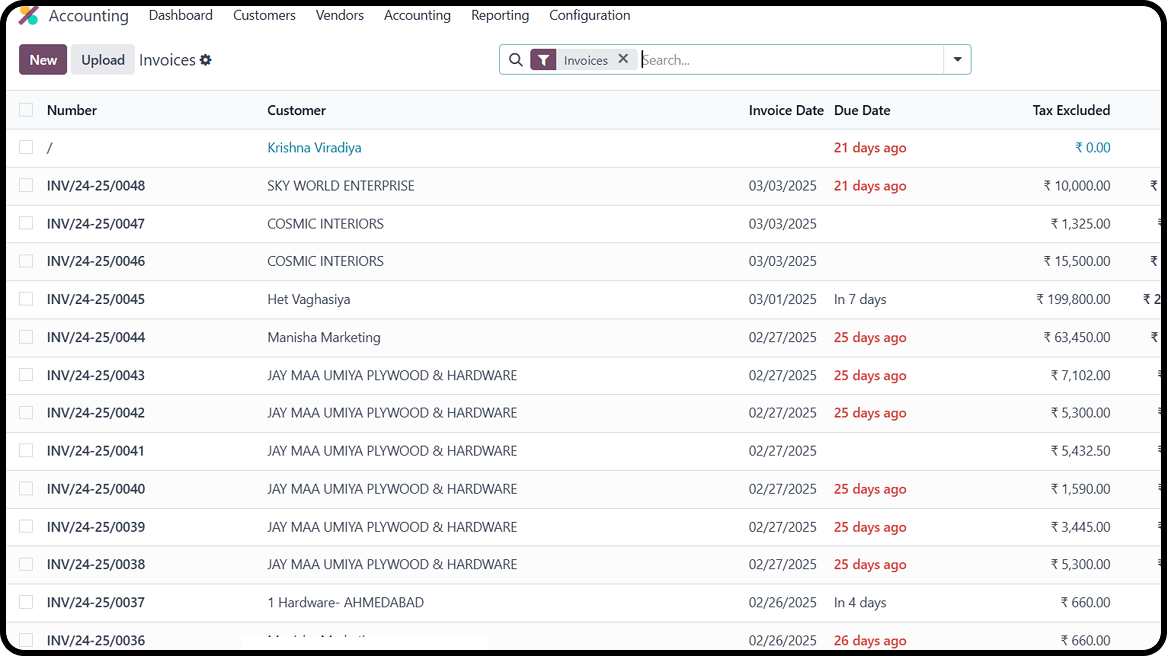Open the Accounting menu item
This screenshot has height=656, width=1167.
click(417, 15)
